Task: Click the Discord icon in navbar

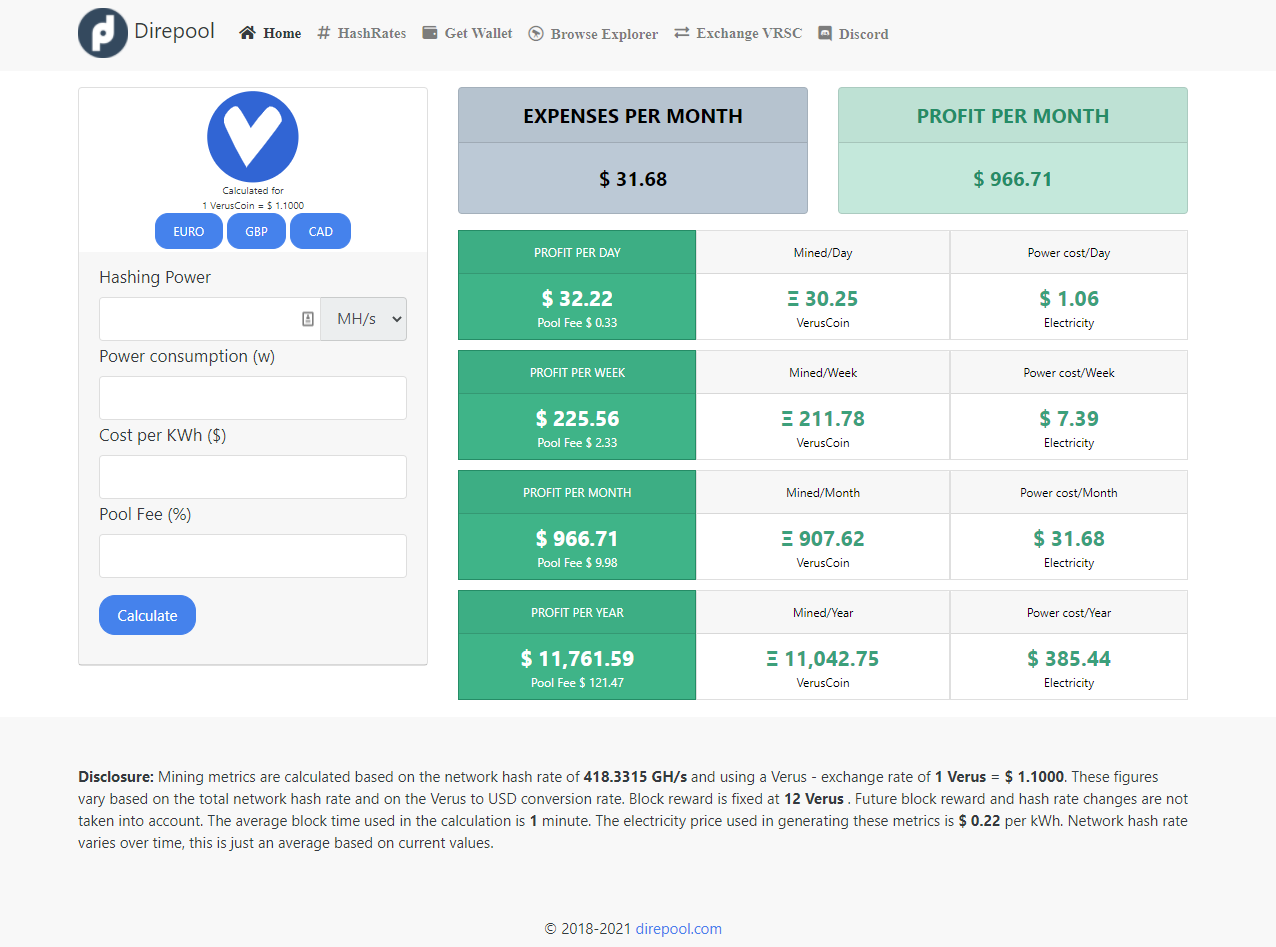Action: pyautogui.click(x=825, y=34)
